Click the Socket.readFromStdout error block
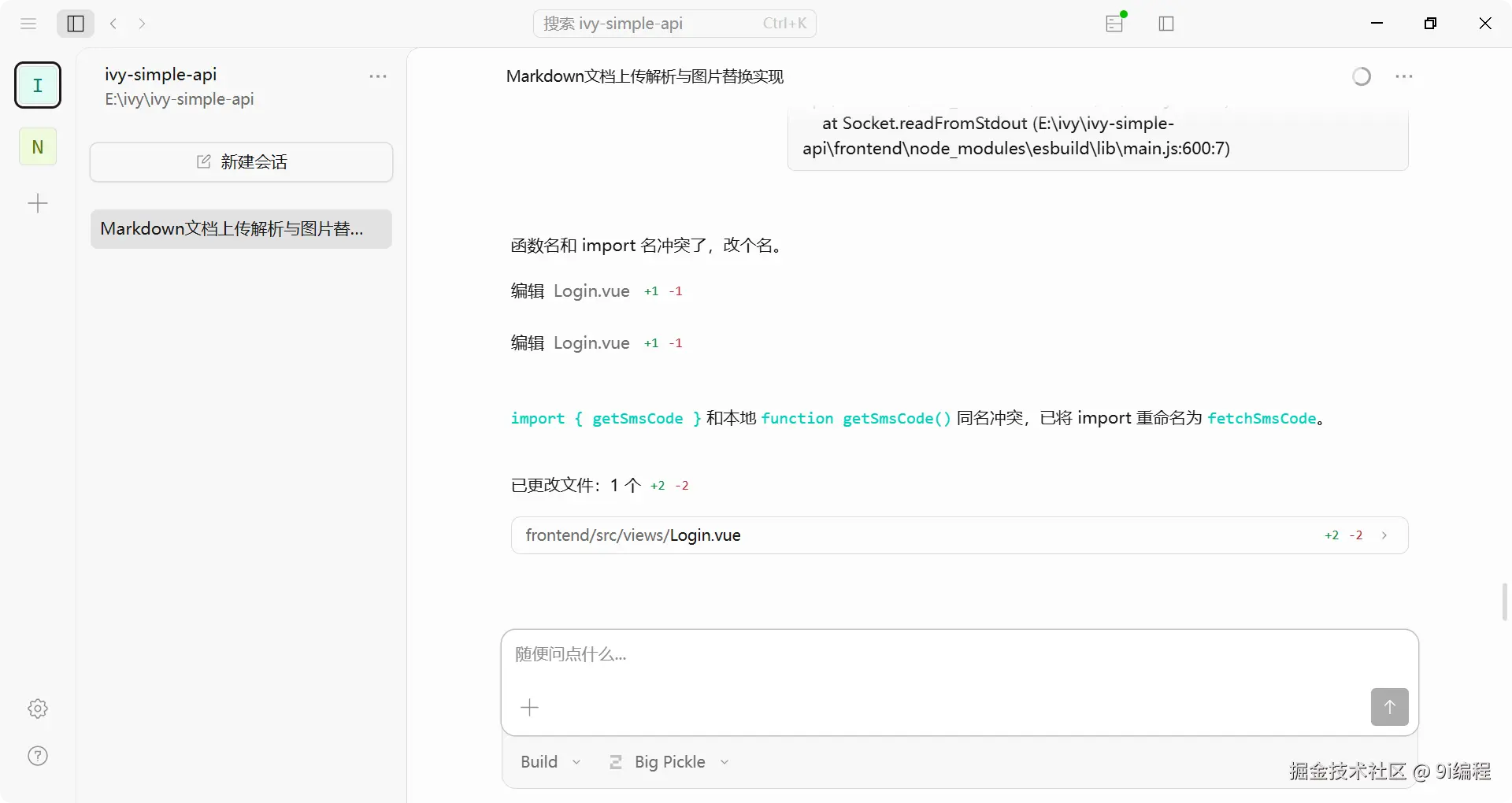Screen dimensions: 1512x803 pyautogui.click(x=1098, y=136)
